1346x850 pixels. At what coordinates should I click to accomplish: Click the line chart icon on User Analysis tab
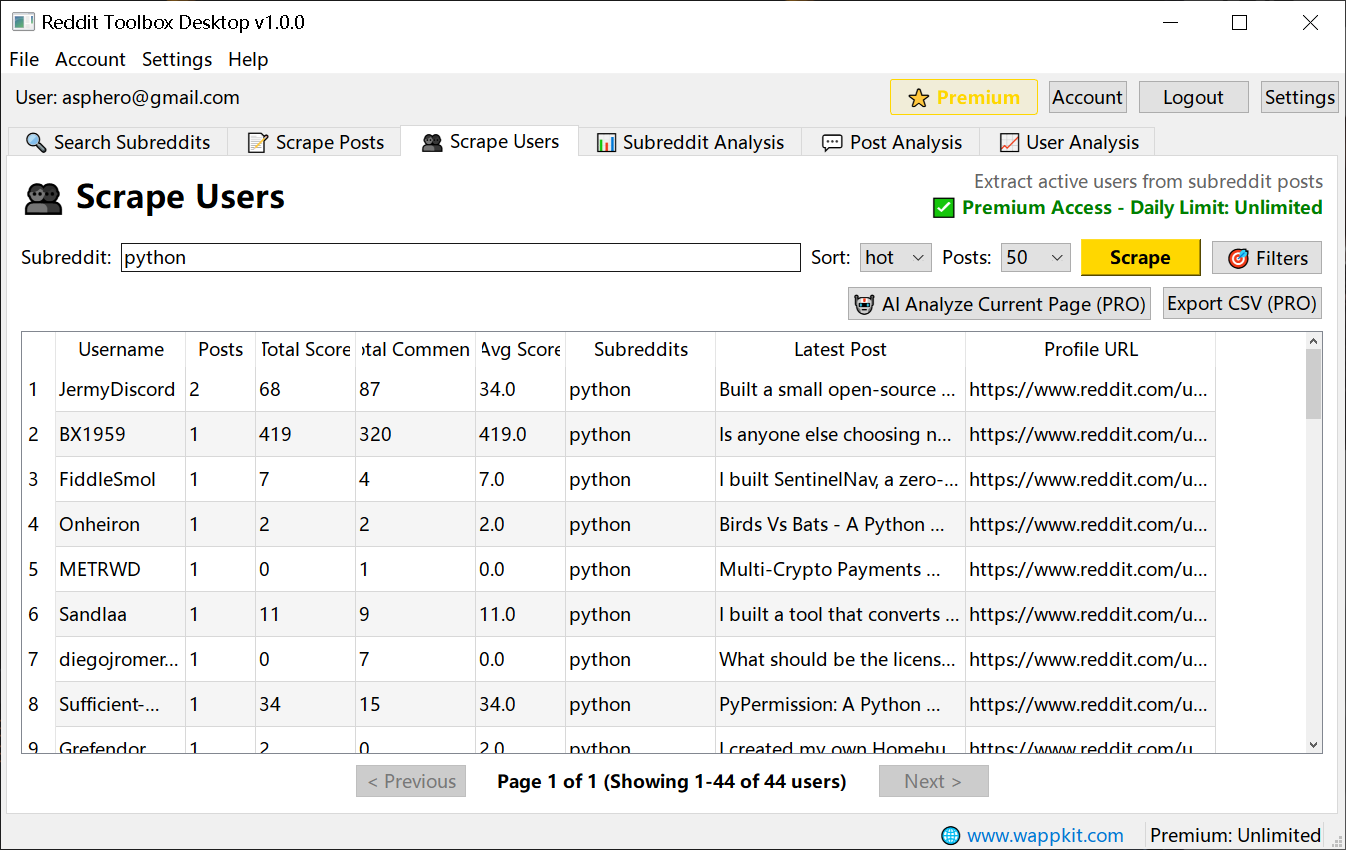tap(1009, 142)
